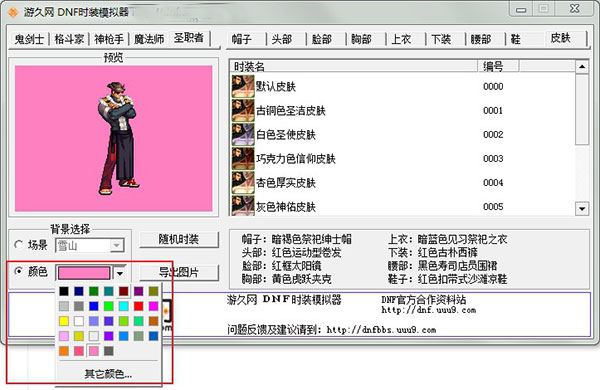Select the 杏色厚实皮肤 thumbnail icon
The height and width of the screenshot is (390, 600).
click(243, 183)
